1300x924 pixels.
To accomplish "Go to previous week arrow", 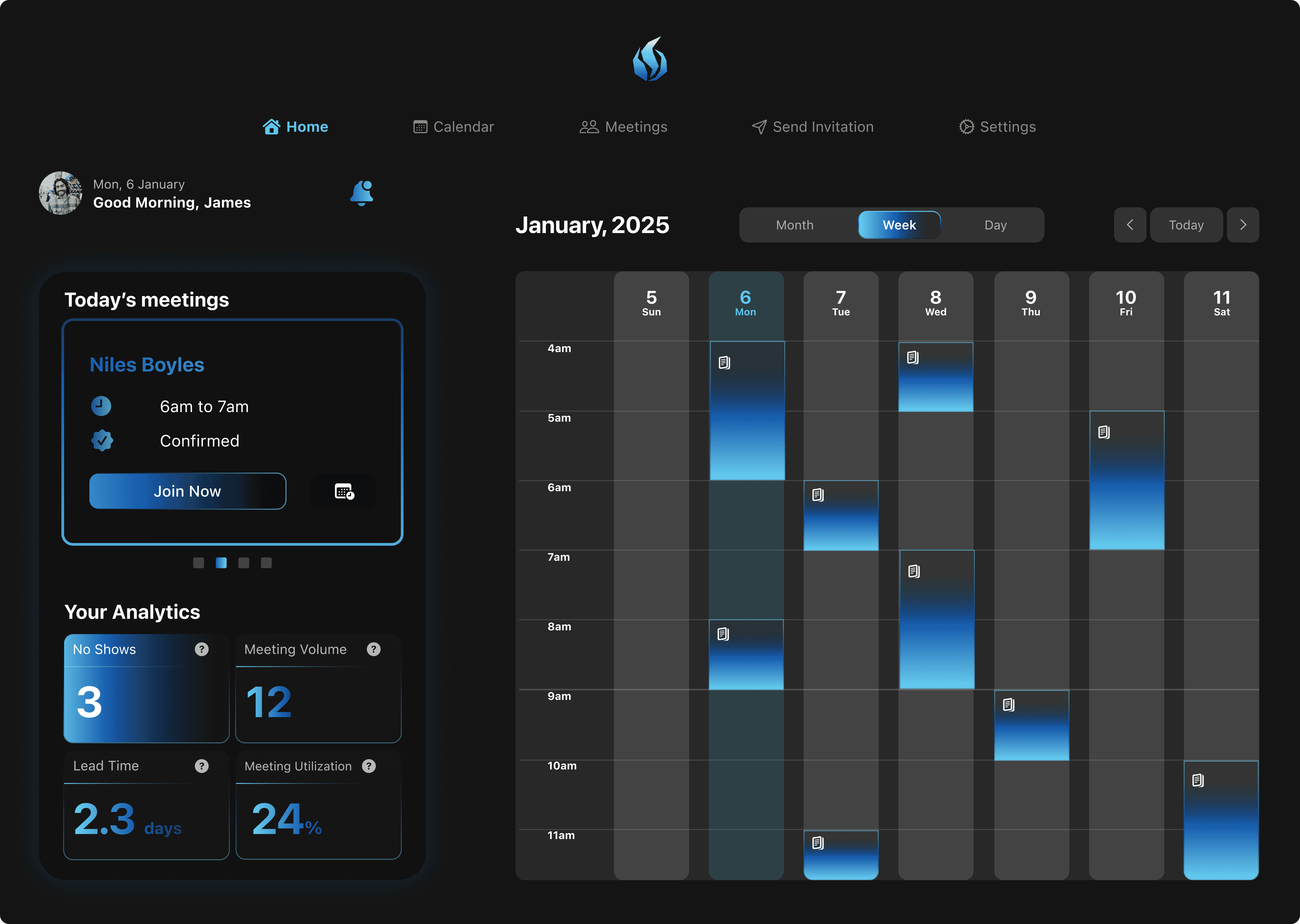I will [x=1130, y=225].
